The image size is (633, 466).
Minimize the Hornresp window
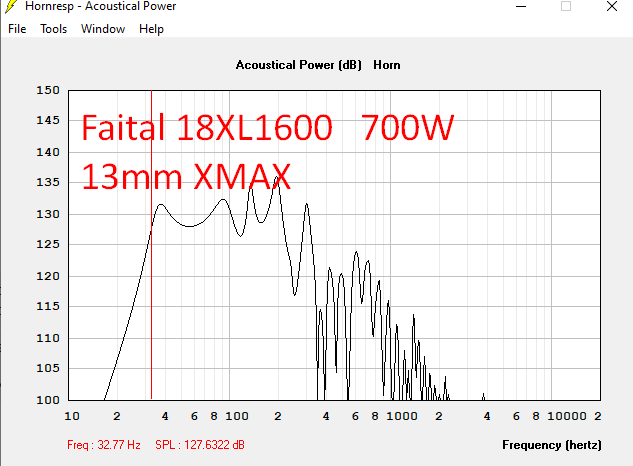521,6
